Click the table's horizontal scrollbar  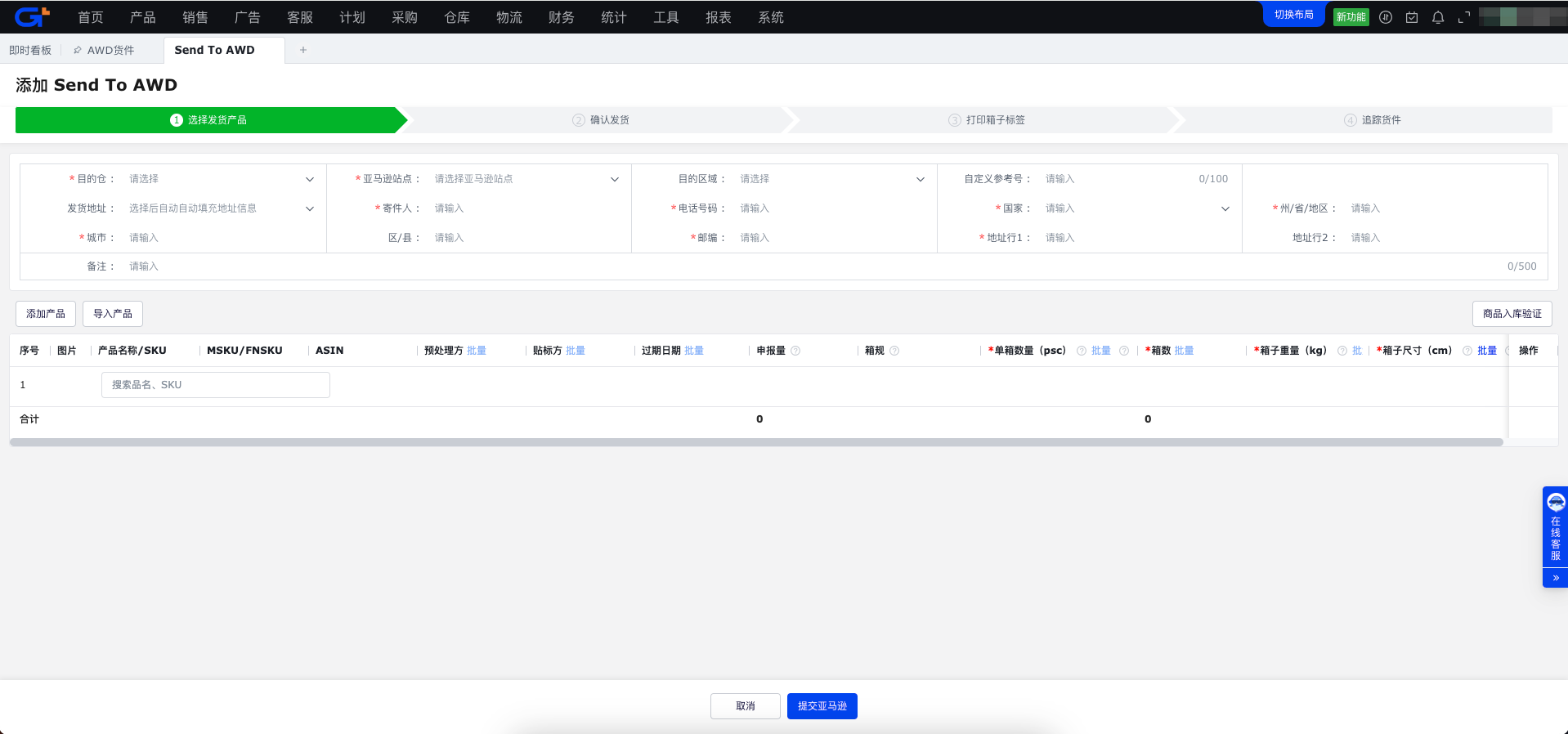tap(756, 442)
